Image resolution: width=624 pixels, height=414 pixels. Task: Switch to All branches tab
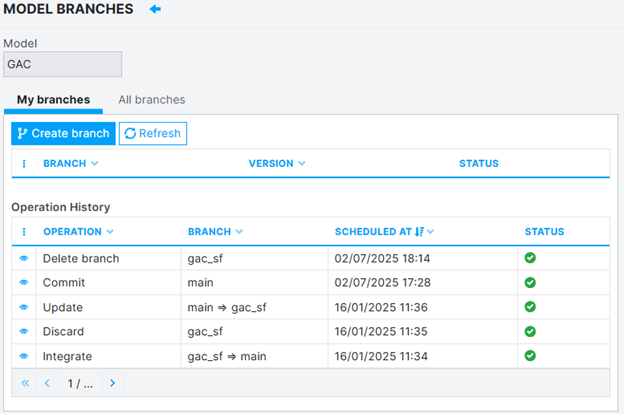coord(152,100)
